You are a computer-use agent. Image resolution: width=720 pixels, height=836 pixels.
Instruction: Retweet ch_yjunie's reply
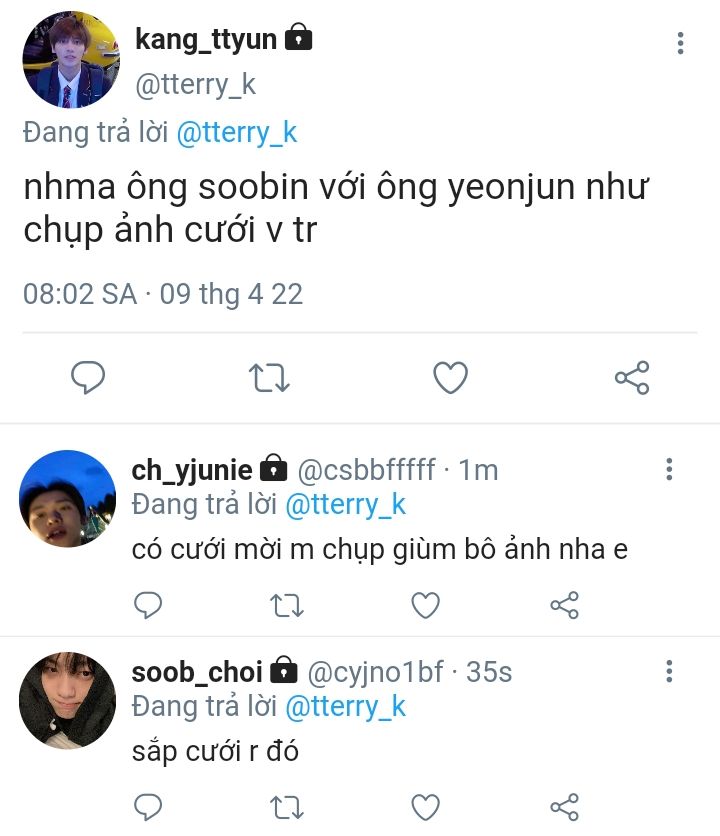tap(286, 604)
